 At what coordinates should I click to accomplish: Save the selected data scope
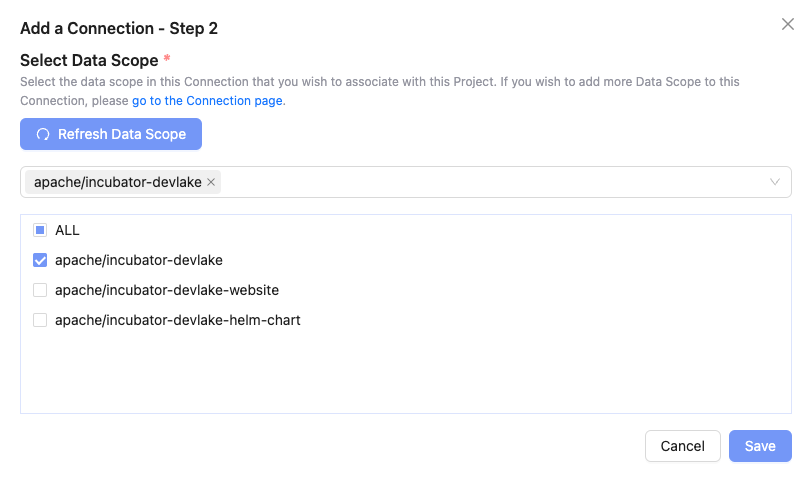click(x=760, y=446)
